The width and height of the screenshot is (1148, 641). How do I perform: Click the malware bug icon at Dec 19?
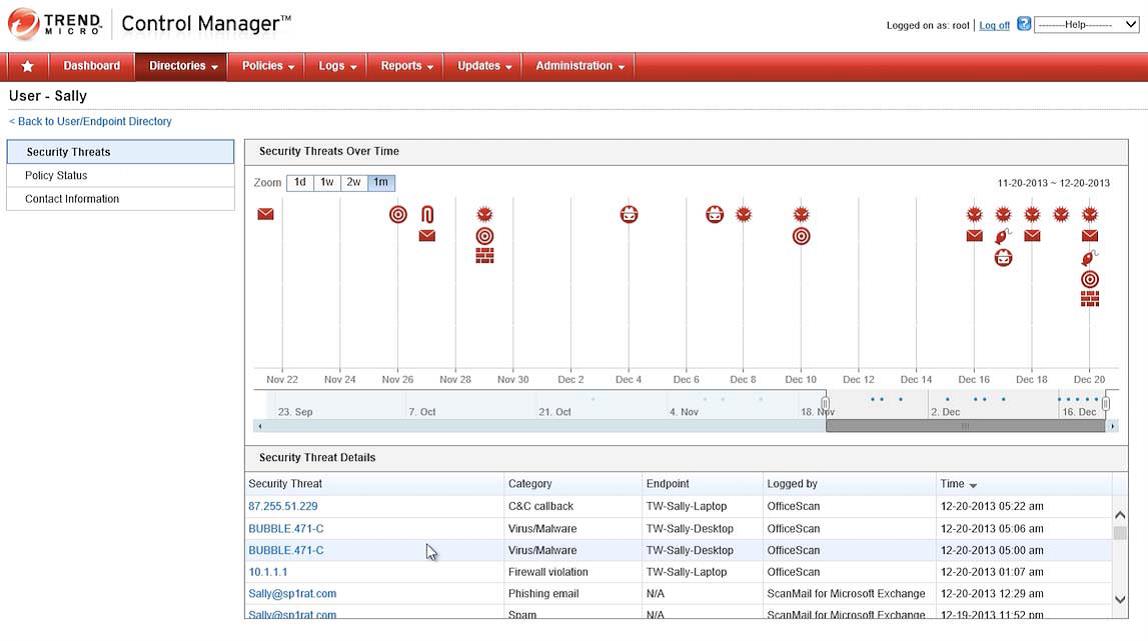point(1061,214)
